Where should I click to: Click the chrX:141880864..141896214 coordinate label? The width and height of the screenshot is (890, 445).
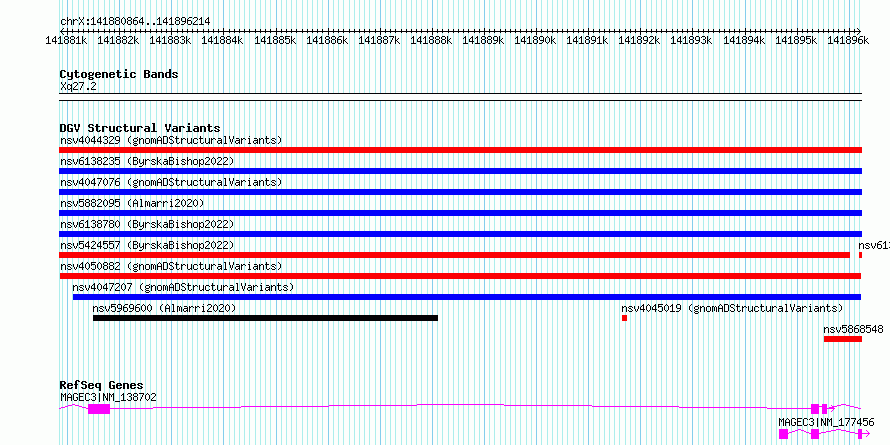[x=135, y=21]
